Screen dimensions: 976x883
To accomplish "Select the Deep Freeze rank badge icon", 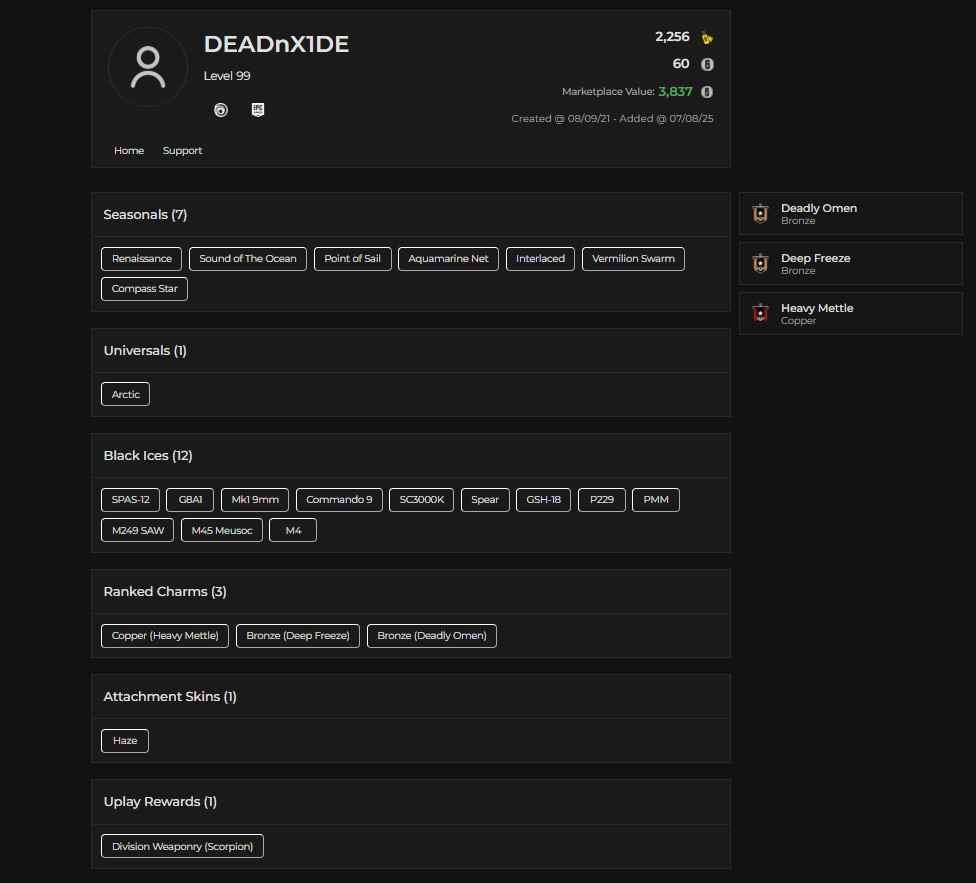I will [x=758, y=263].
